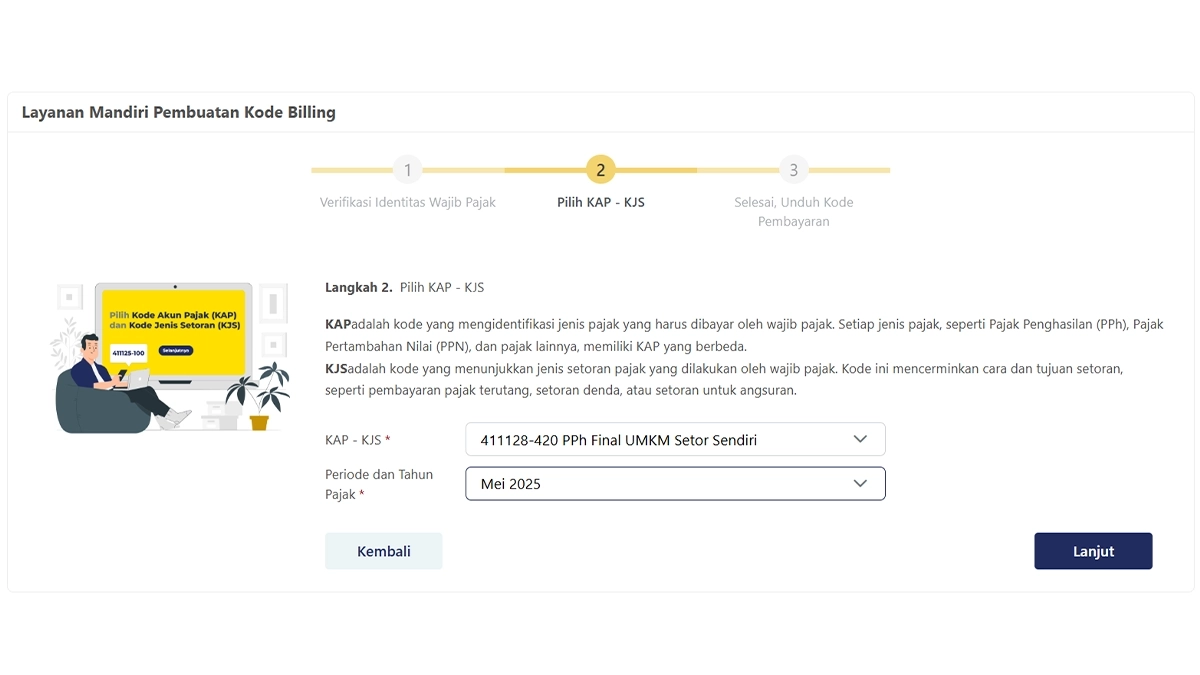Image resolution: width=1200 pixels, height=675 pixels.
Task: Expand the chevron beside Mei 2025
Action: 860,483
